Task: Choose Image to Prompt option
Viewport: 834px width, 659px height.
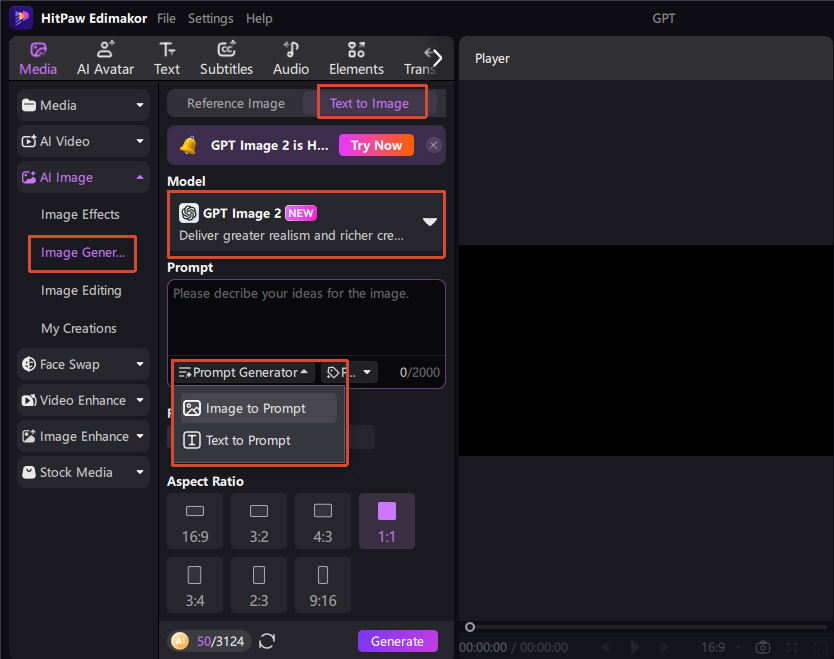Action: 258,408
